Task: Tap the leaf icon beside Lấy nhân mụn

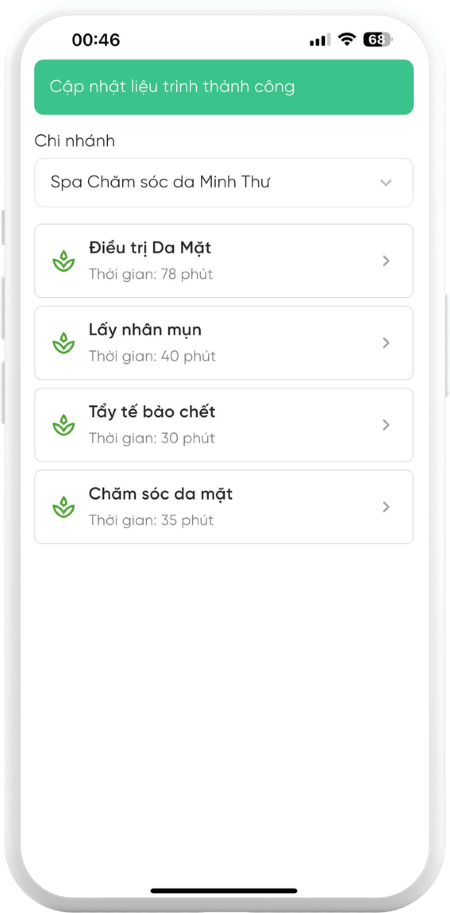Action: click(x=63, y=343)
